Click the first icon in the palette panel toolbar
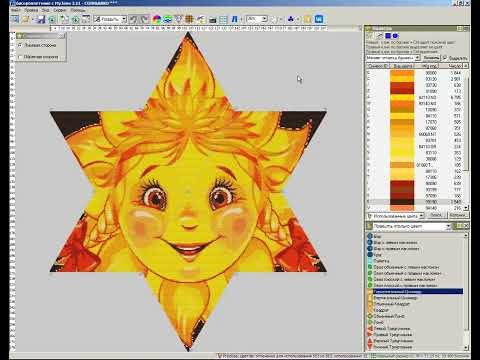480x360 pixels. click(x=370, y=36)
